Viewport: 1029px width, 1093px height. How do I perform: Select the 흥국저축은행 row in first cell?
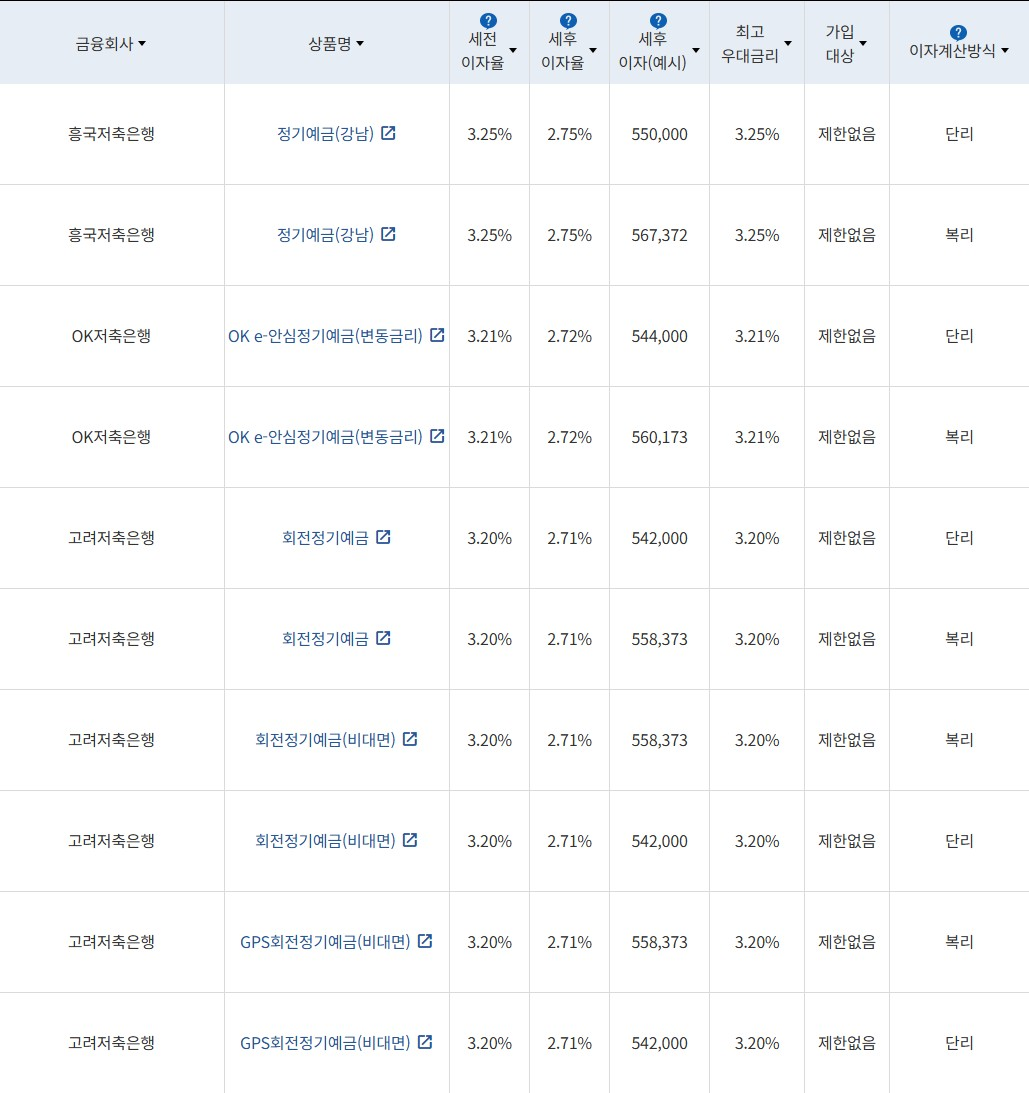tap(112, 133)
